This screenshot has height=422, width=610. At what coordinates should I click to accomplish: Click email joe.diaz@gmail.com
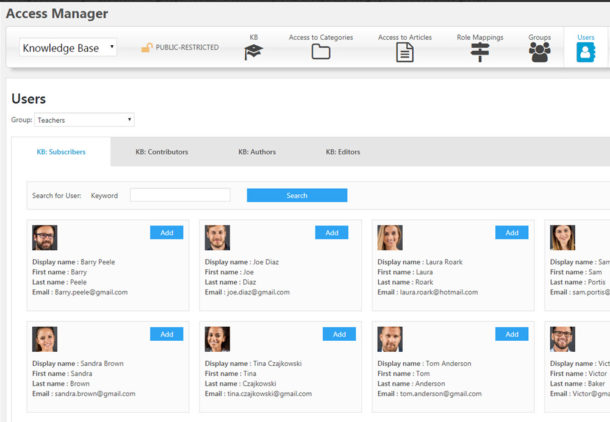[x=258, y=292]
